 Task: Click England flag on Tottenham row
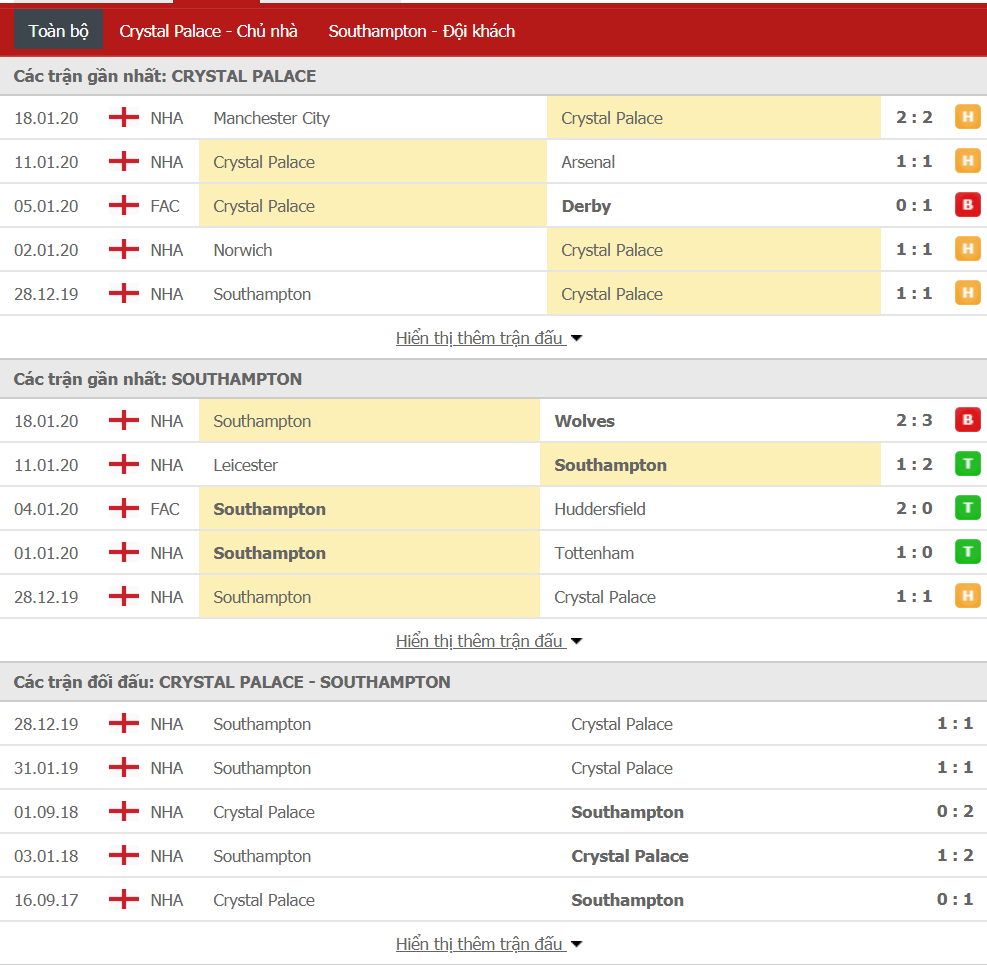[123, 552]
